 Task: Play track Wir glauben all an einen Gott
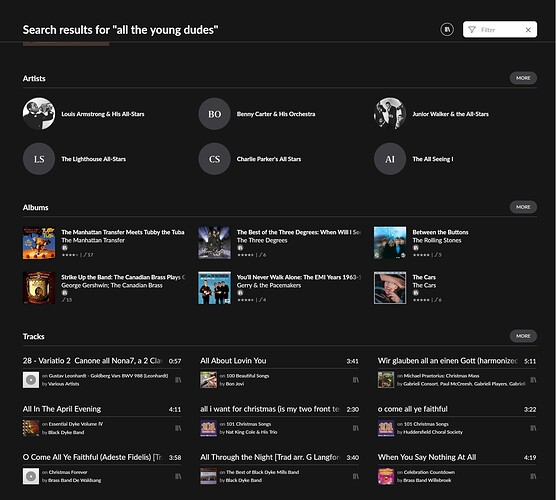tap(447, 361)
